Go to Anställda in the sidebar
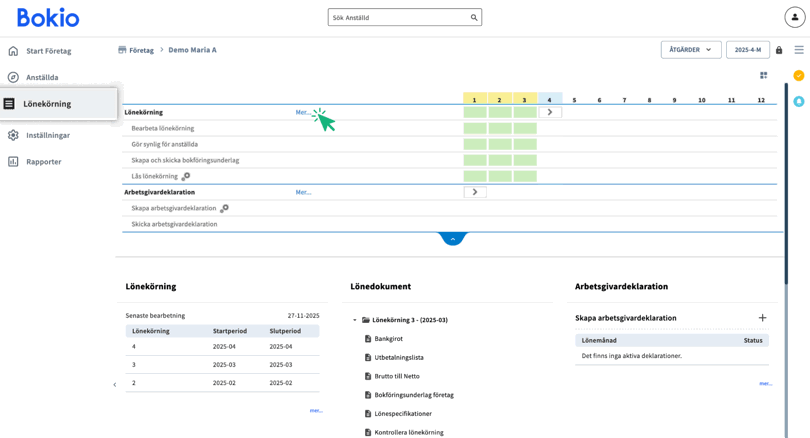This screenshot has height=438, width=810. pos(42,77)
